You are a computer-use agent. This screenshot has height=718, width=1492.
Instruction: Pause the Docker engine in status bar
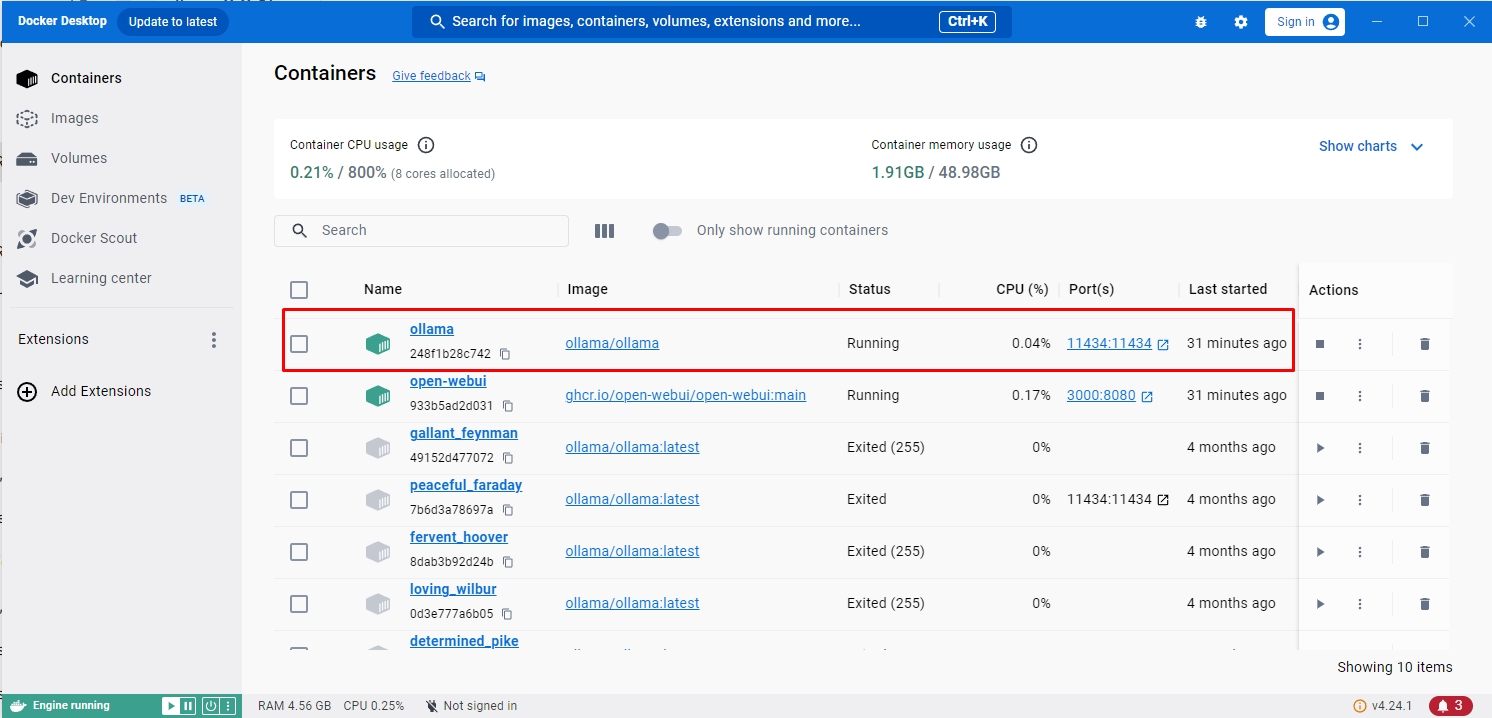pyautogui.click(x=188, y=706)
